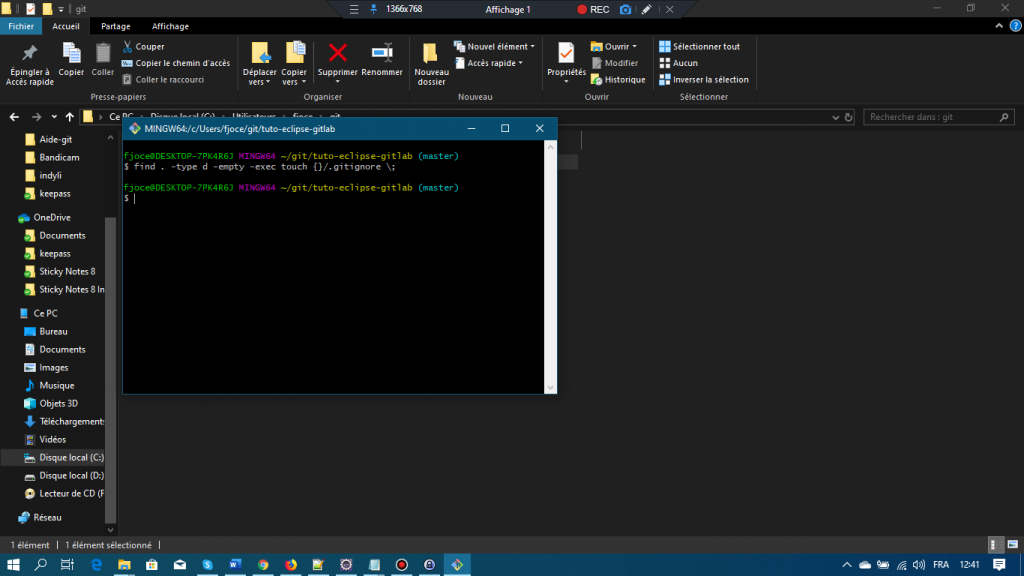The height and width of the screenshot is (576, 1024).
Task: Switch to the Affichage ribbon tab
Action: (x=170, y=26)
